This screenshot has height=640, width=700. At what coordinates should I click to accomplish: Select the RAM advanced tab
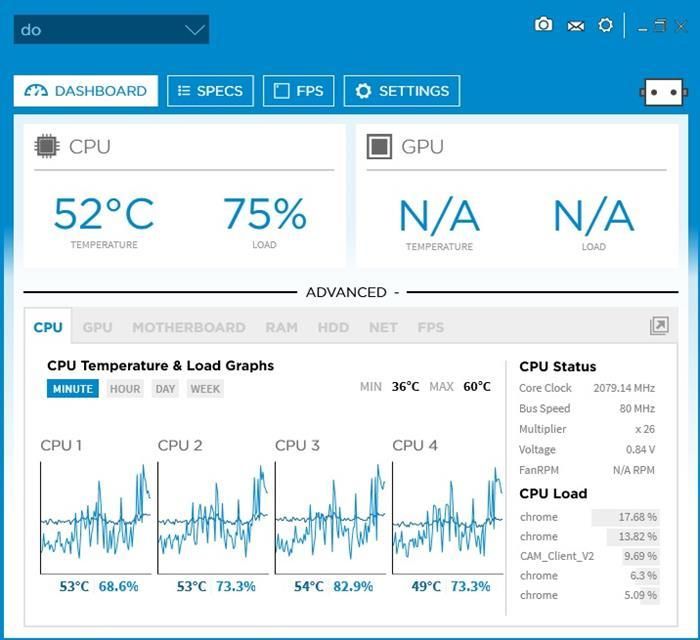coord(281,327)
